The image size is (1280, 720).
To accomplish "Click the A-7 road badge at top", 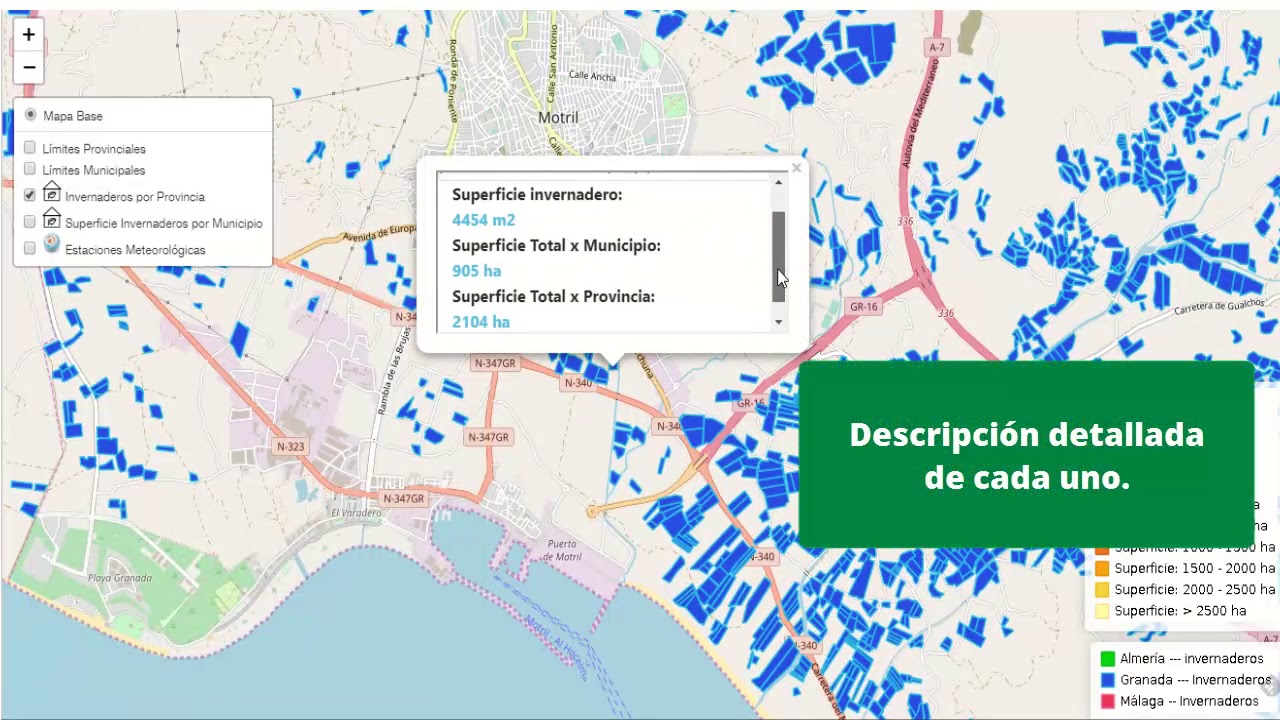I will (936, 47).
